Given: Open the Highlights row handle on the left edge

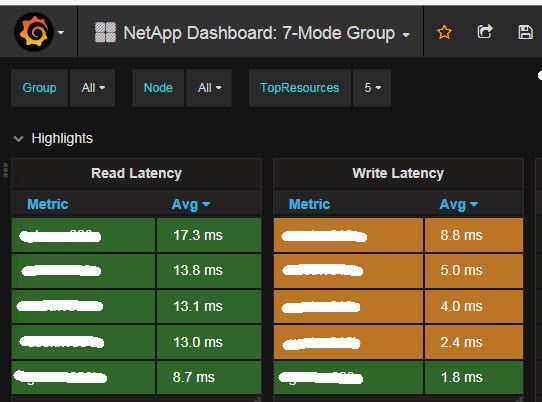Looking at the screenshot, I should tap(5, 170).
